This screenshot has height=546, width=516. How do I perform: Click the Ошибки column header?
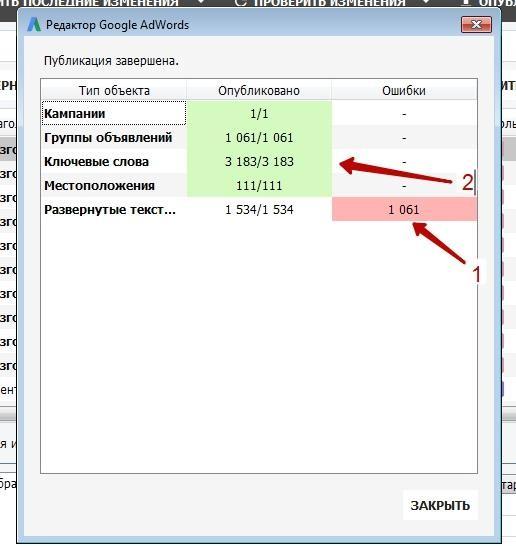click(x=404, y=91)
